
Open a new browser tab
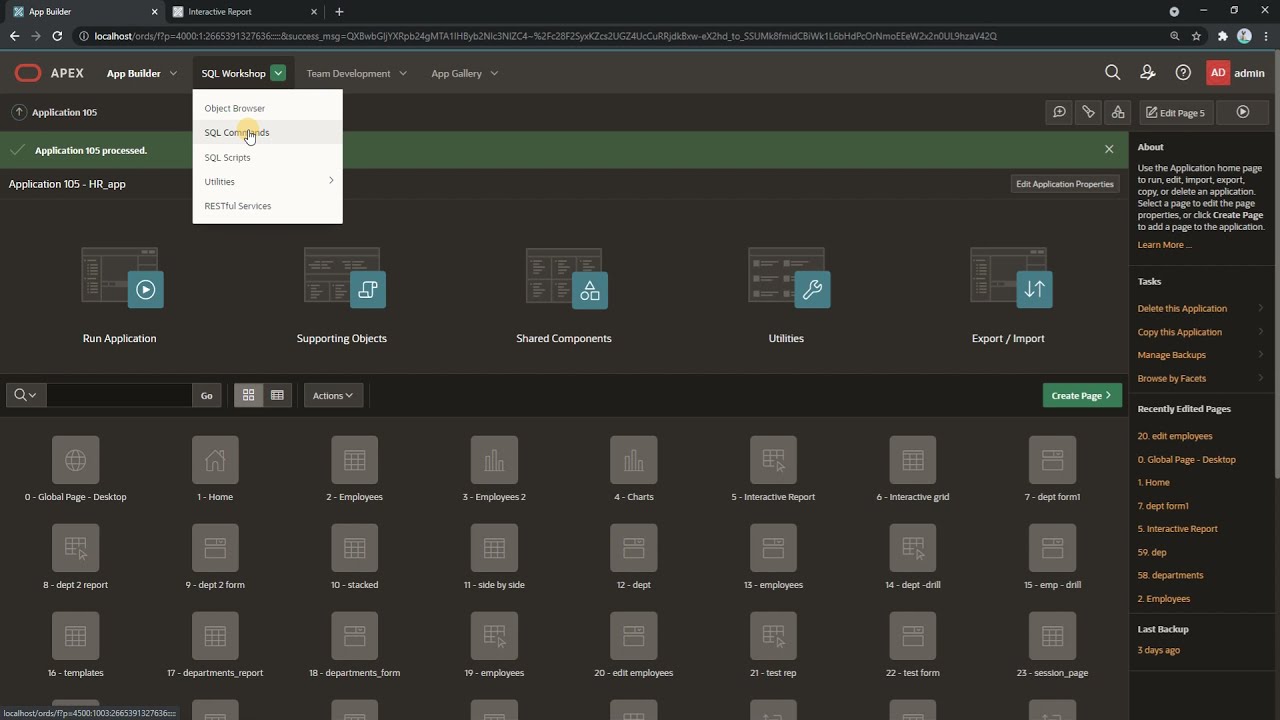coord(339,12)
